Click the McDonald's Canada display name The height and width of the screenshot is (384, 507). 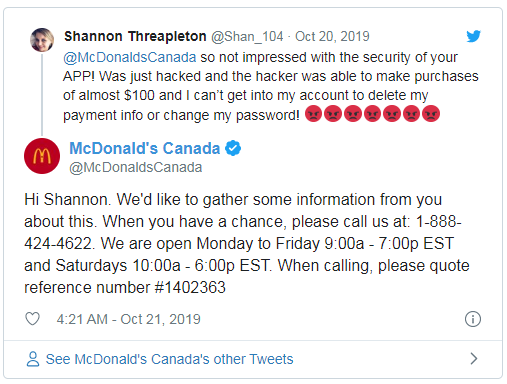pyautogui.click(x=145, y=148)
